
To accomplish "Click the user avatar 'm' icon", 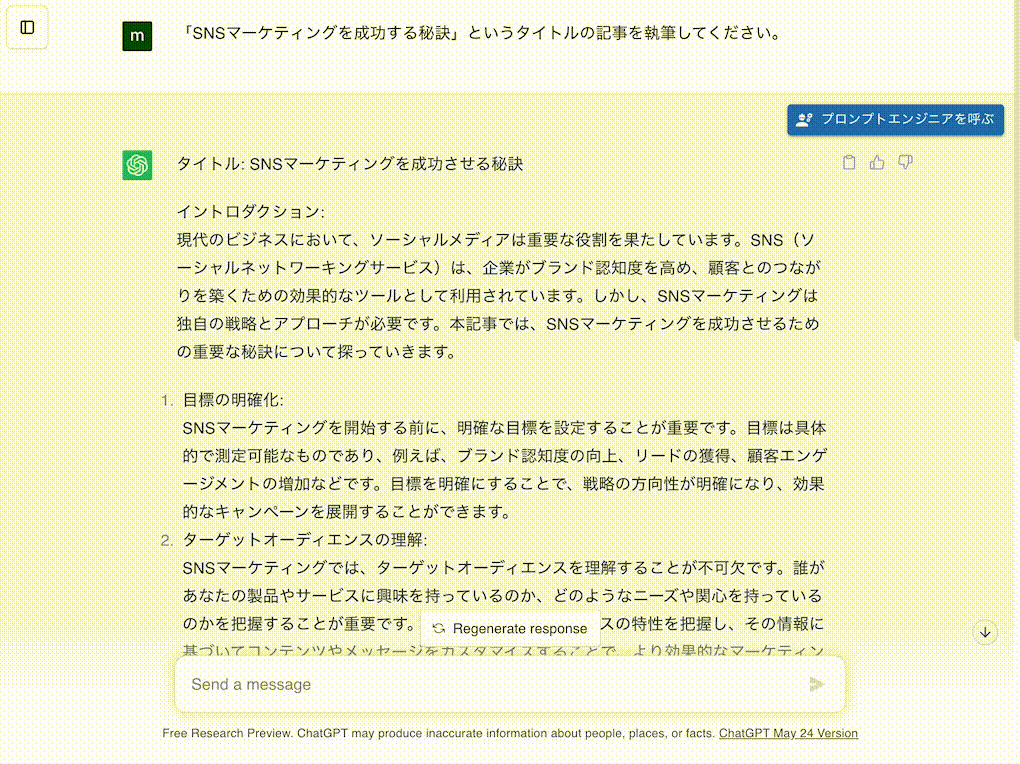I will tap(137, 36).
